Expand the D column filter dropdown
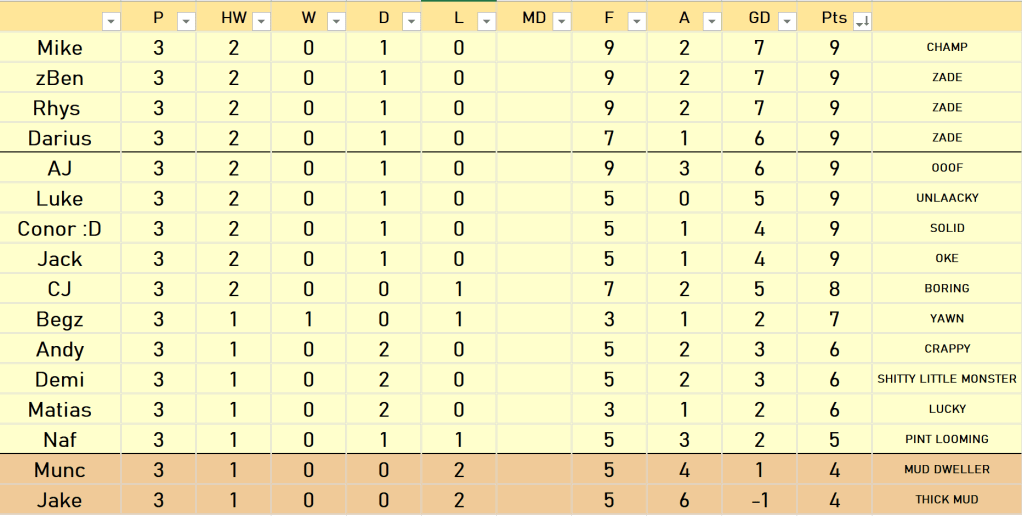The height and width of the screenshot is (516, 1022). tap(411, 21)
